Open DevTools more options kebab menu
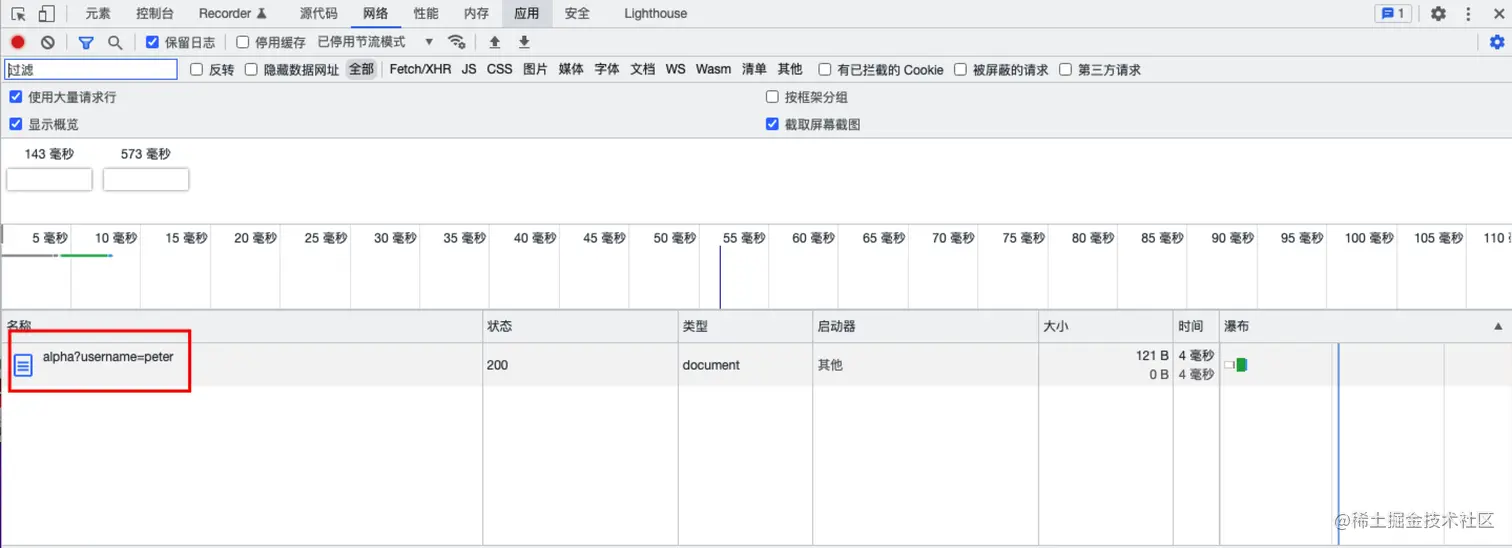This screenshot has width=1512, height=548. point(1468,14)
